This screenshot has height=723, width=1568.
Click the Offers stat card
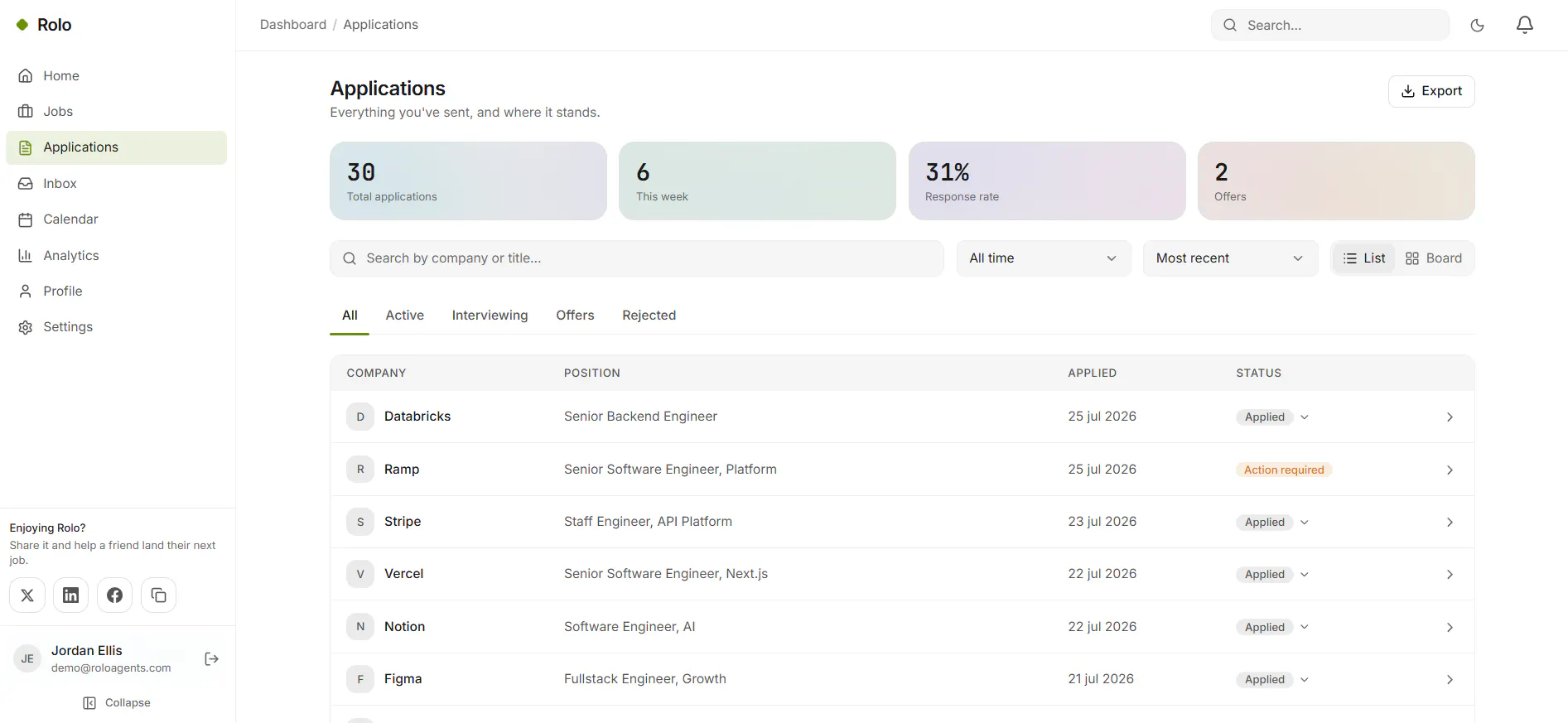tap(1336, 181)
